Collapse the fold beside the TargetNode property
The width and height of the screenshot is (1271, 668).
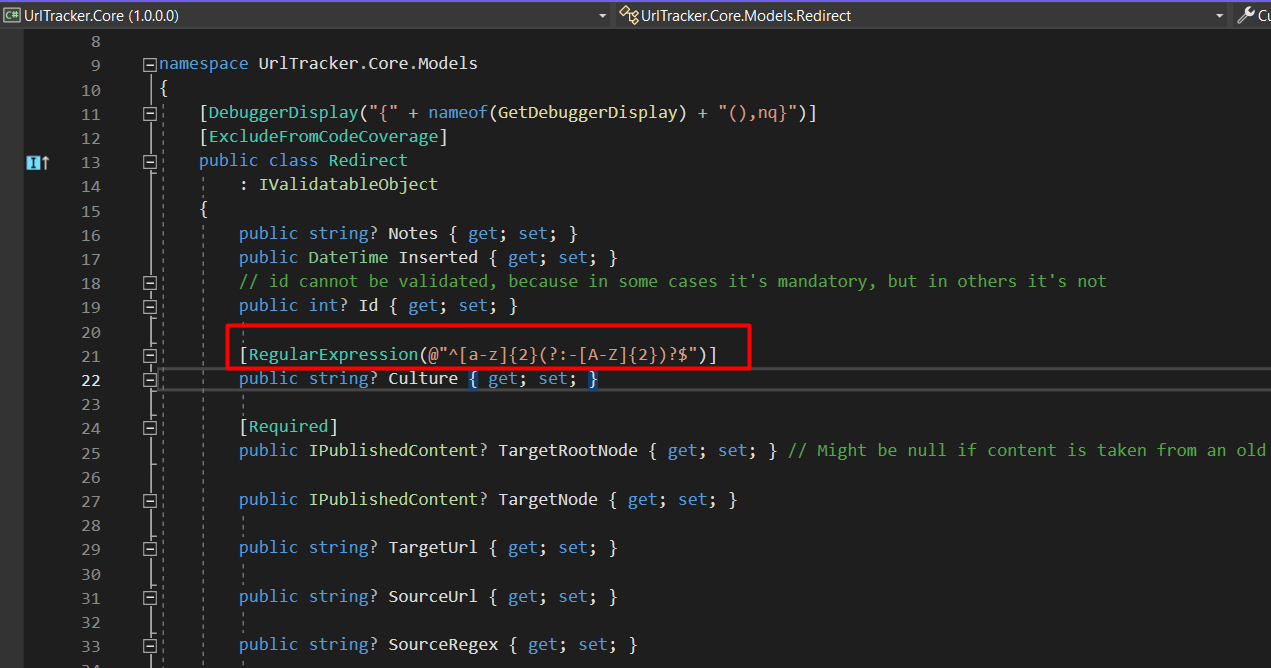click(x=150, y=501)
